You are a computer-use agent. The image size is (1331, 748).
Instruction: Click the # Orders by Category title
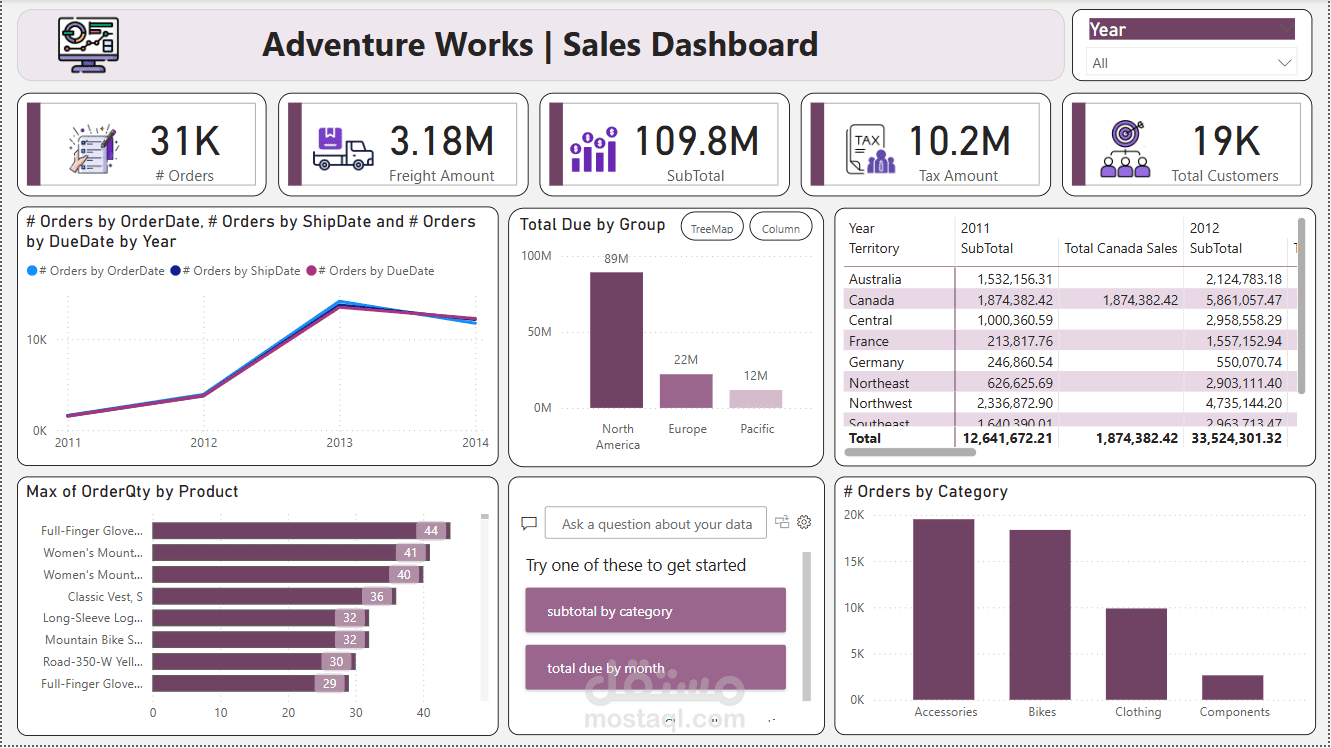click(x=926, y=491)
